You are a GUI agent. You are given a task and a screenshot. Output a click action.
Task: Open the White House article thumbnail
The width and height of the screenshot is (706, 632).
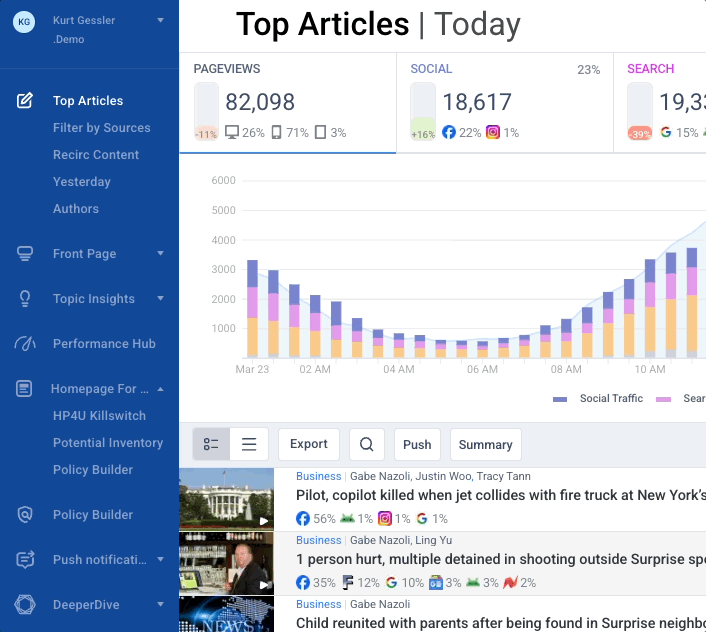click(x=226, y=498)
